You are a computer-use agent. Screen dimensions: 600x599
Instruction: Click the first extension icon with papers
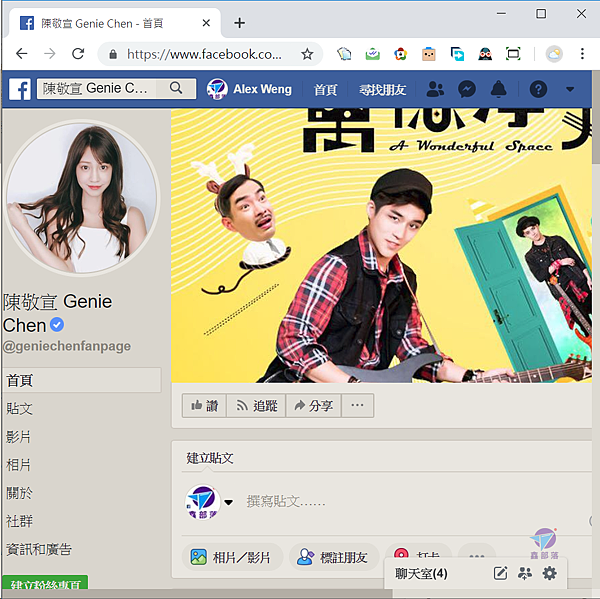[x=344, y=54]
